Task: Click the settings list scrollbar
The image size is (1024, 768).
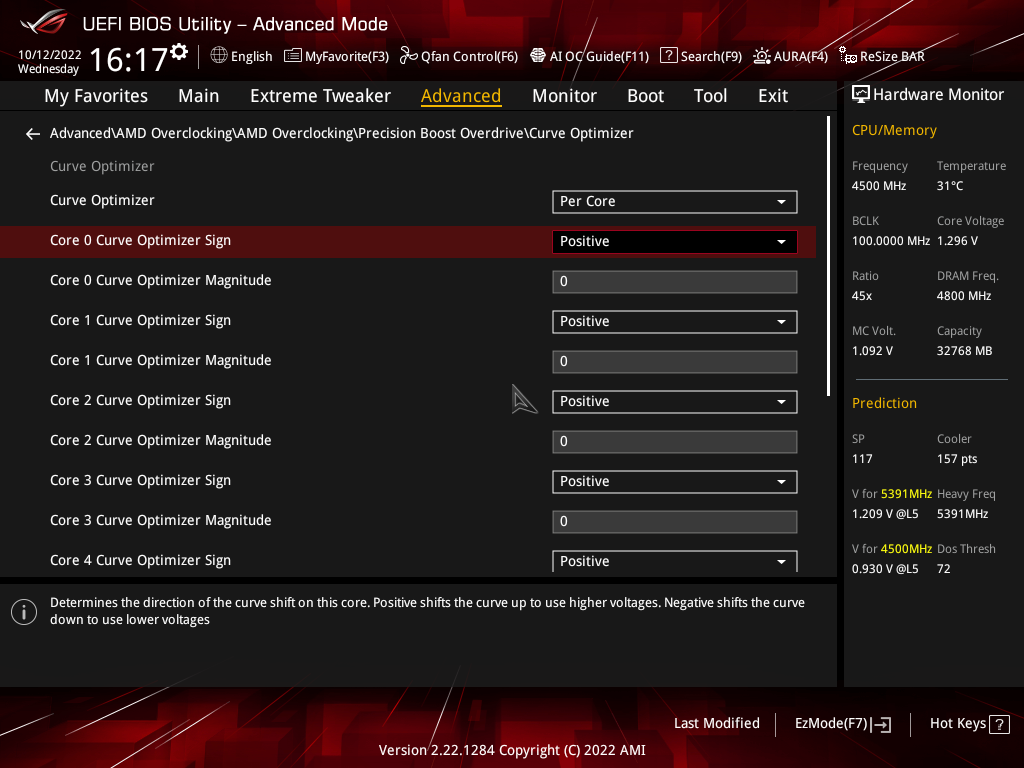Action: coord(828,256)
